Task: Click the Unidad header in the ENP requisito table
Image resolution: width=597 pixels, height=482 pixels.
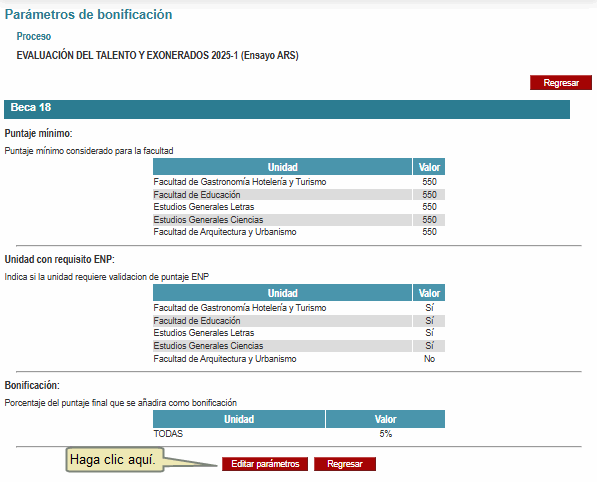Action: 283,293
